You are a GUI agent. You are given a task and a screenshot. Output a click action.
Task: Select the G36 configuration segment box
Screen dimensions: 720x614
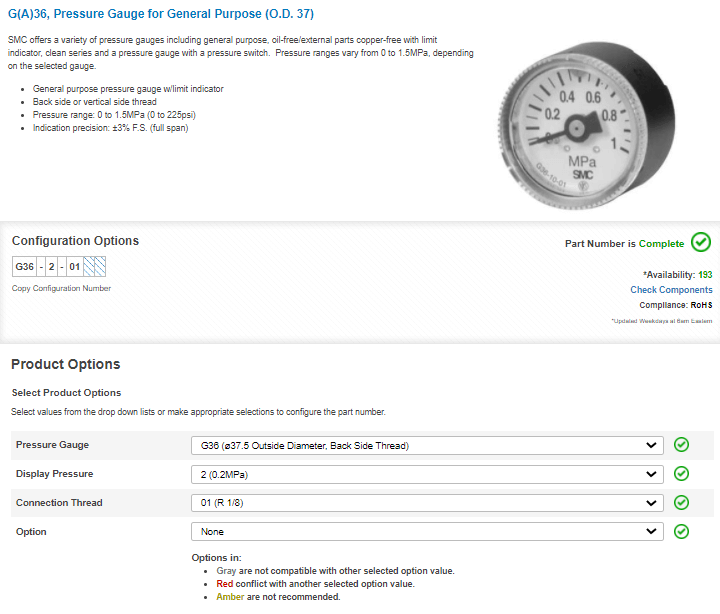tap(24, 267)
